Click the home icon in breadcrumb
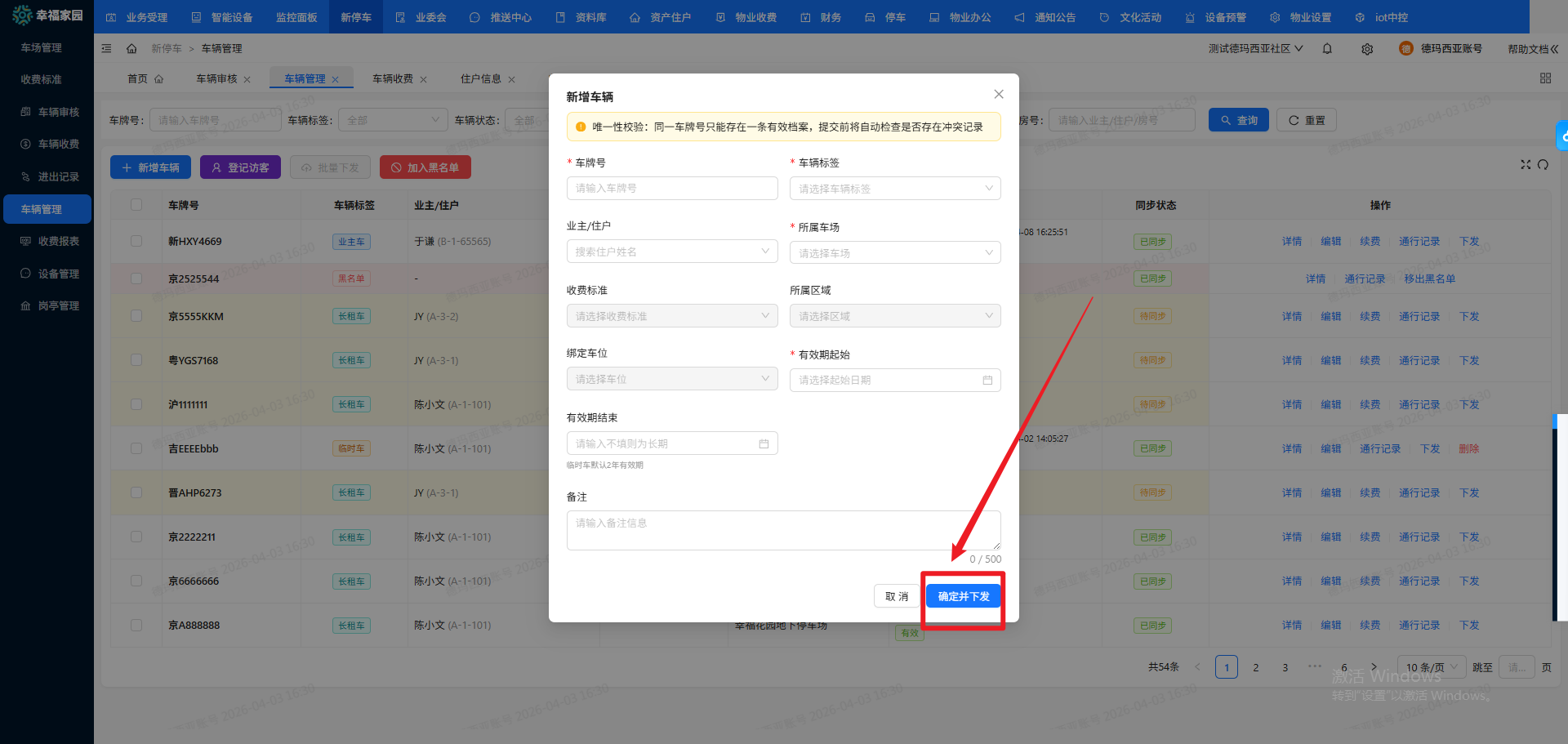The height and width of the screenshot is (744, 1568). click(x=131, y=49)
